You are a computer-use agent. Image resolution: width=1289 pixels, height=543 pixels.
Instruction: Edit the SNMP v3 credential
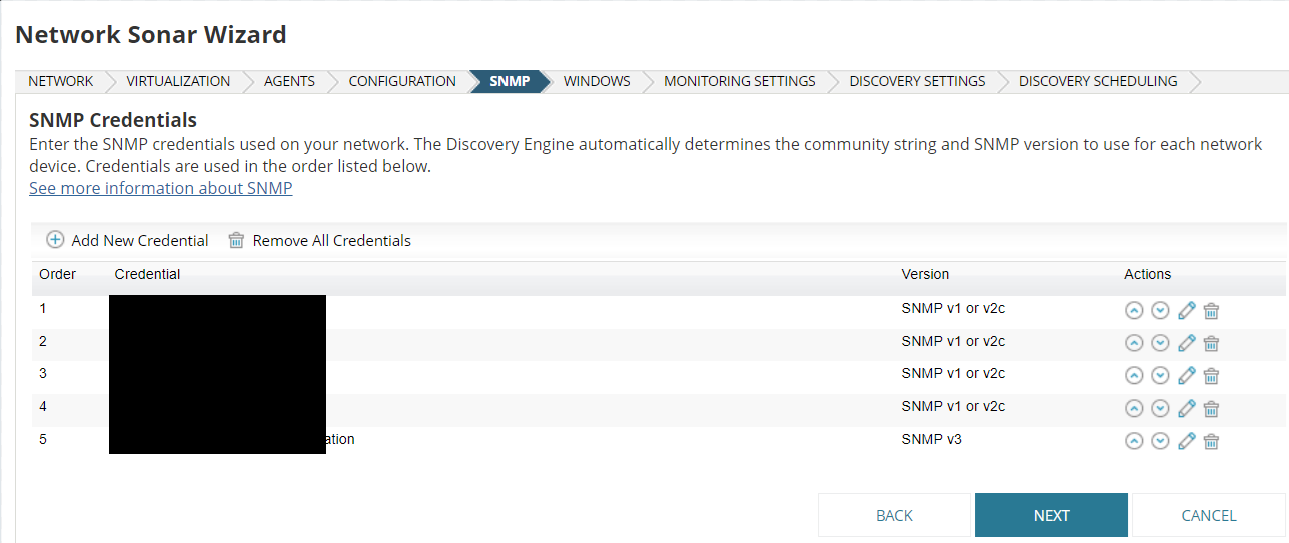click(1187, 441)
